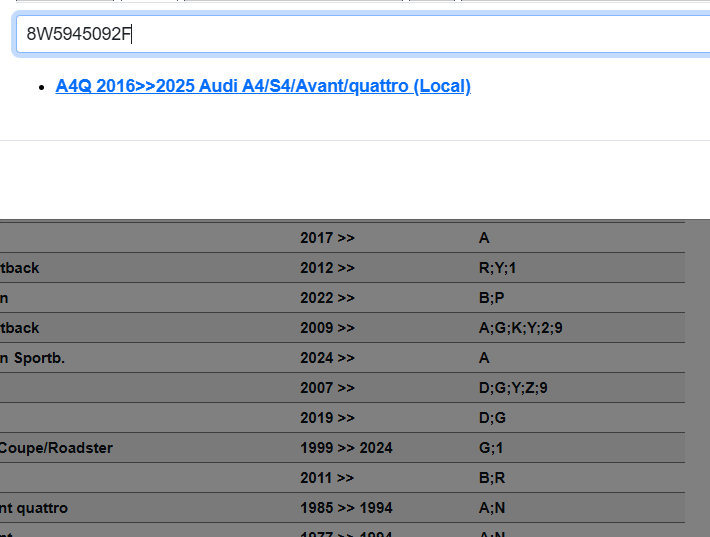The height and width of the screenshot is (537, 710).
Task: Click the R;Y;1 code cell
Action: pyautogui.click(x=497, y=268)
